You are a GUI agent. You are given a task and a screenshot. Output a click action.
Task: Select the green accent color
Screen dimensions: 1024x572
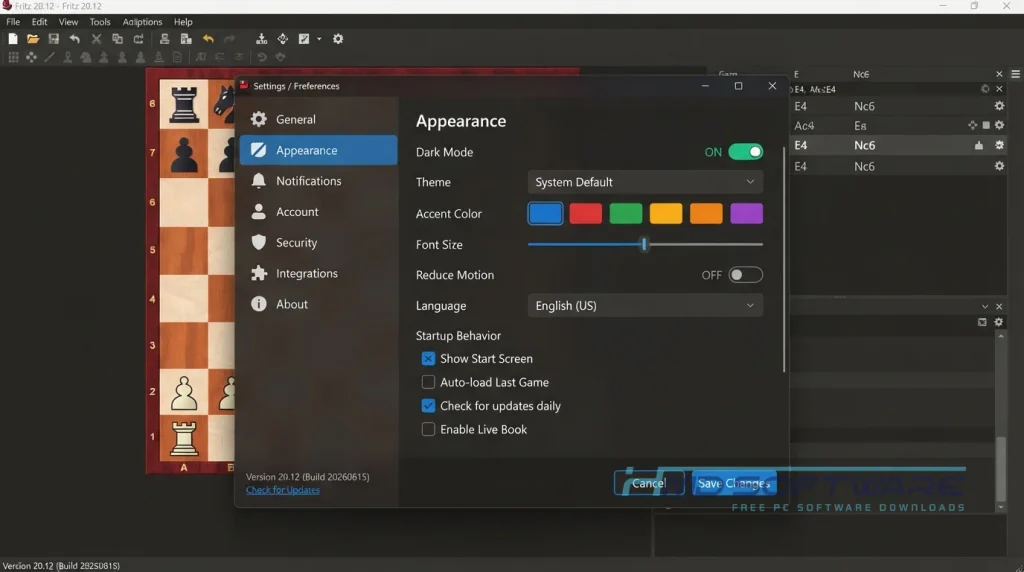click(626, 214)
